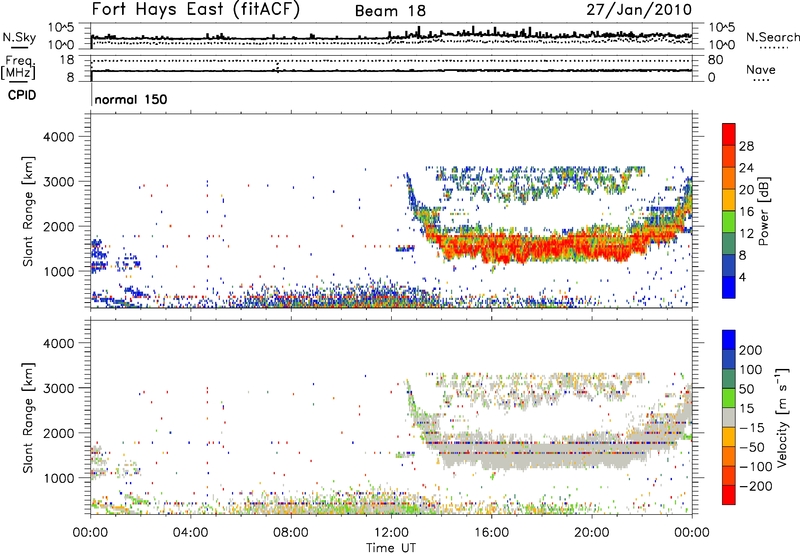The height and width of the screenshot is (554, 800).
Task: Click the '18' frequency axis value
Action: pyautogui.click(x=67, y=60)
